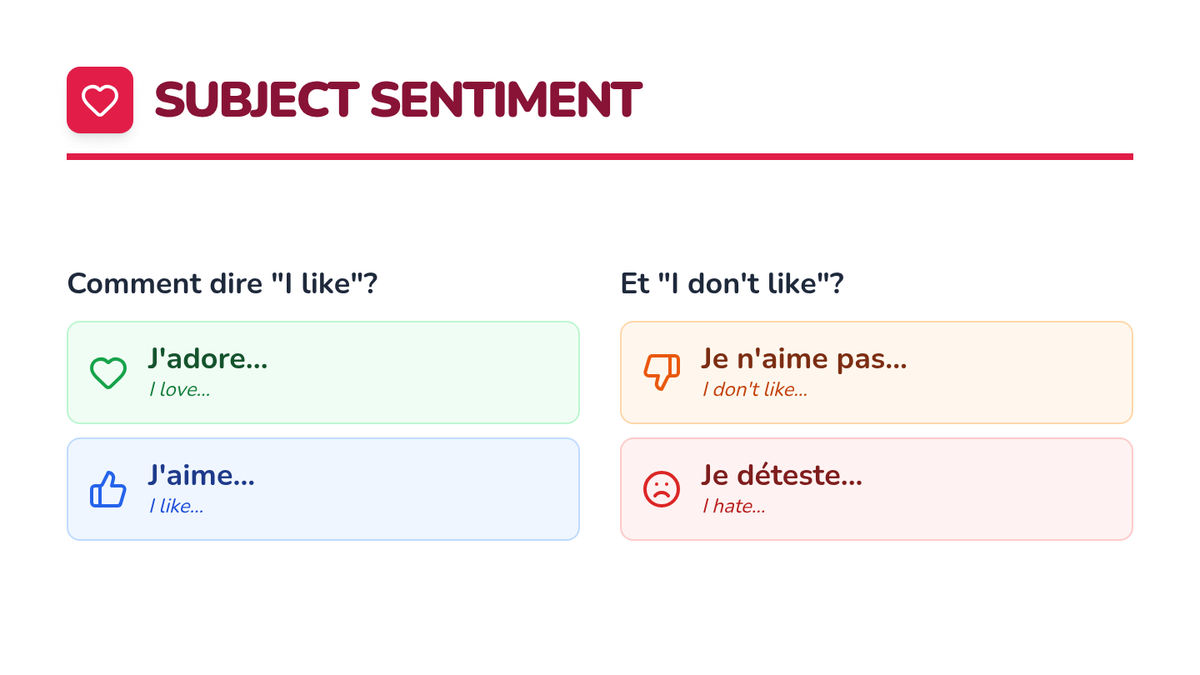Click the J'adore... phrase text

click(208, 358)
